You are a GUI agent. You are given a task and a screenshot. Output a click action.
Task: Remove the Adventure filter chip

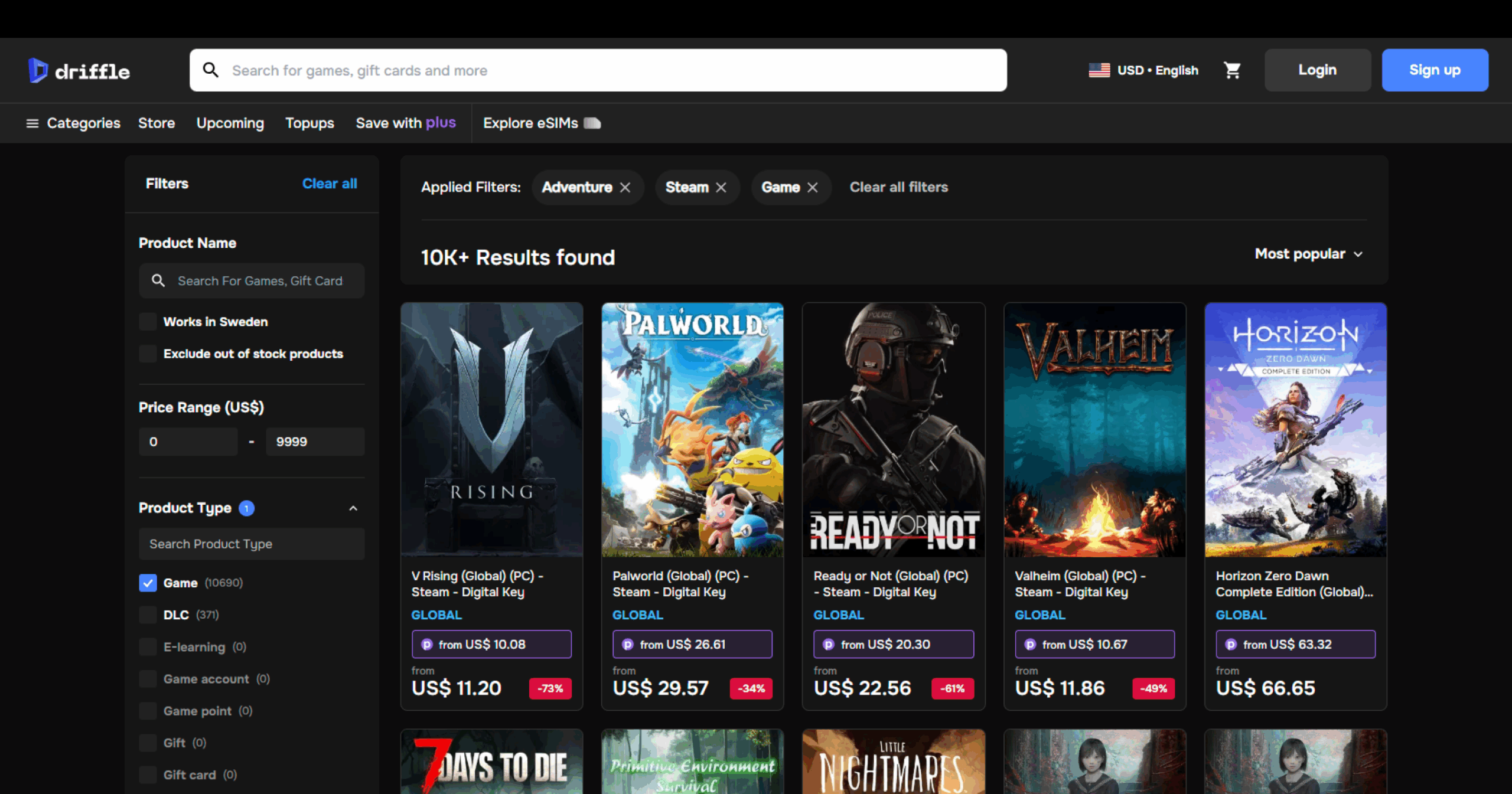625,187
